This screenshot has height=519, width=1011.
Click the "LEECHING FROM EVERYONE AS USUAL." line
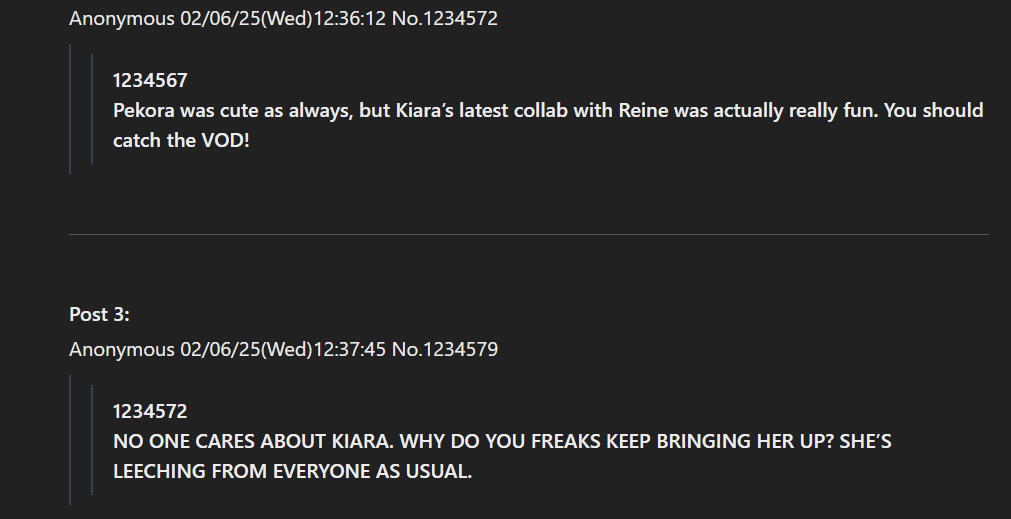[293, 471]
